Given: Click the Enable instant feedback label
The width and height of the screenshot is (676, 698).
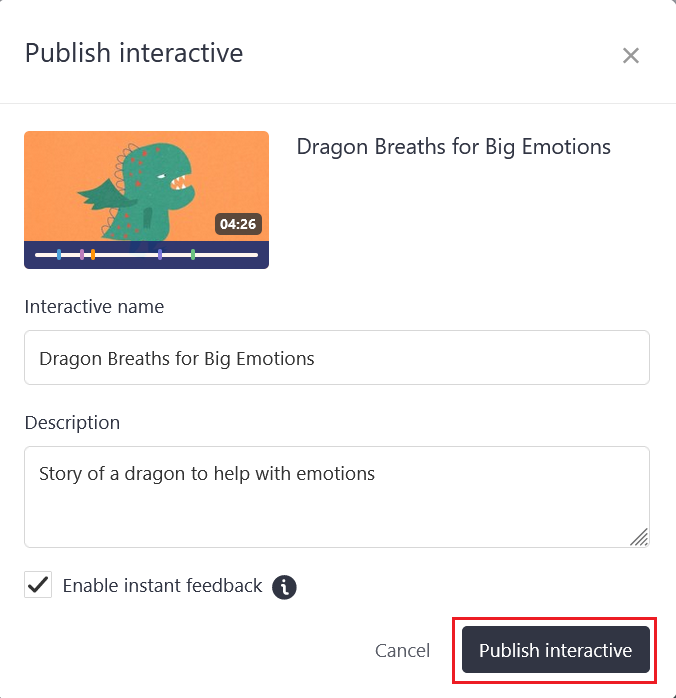Looking at the screenshot, I should point(162,585).
